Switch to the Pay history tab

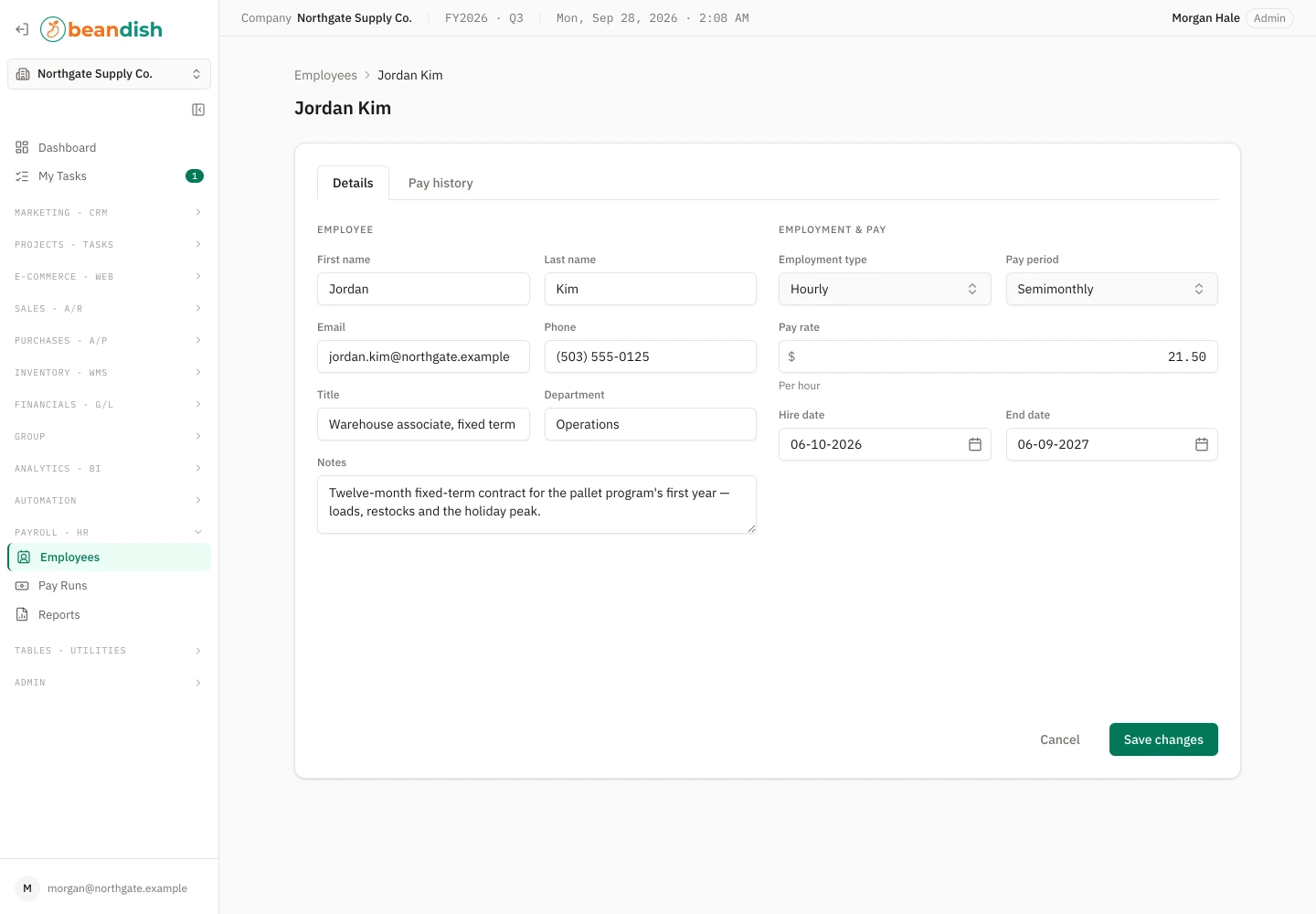pos(440,183)
